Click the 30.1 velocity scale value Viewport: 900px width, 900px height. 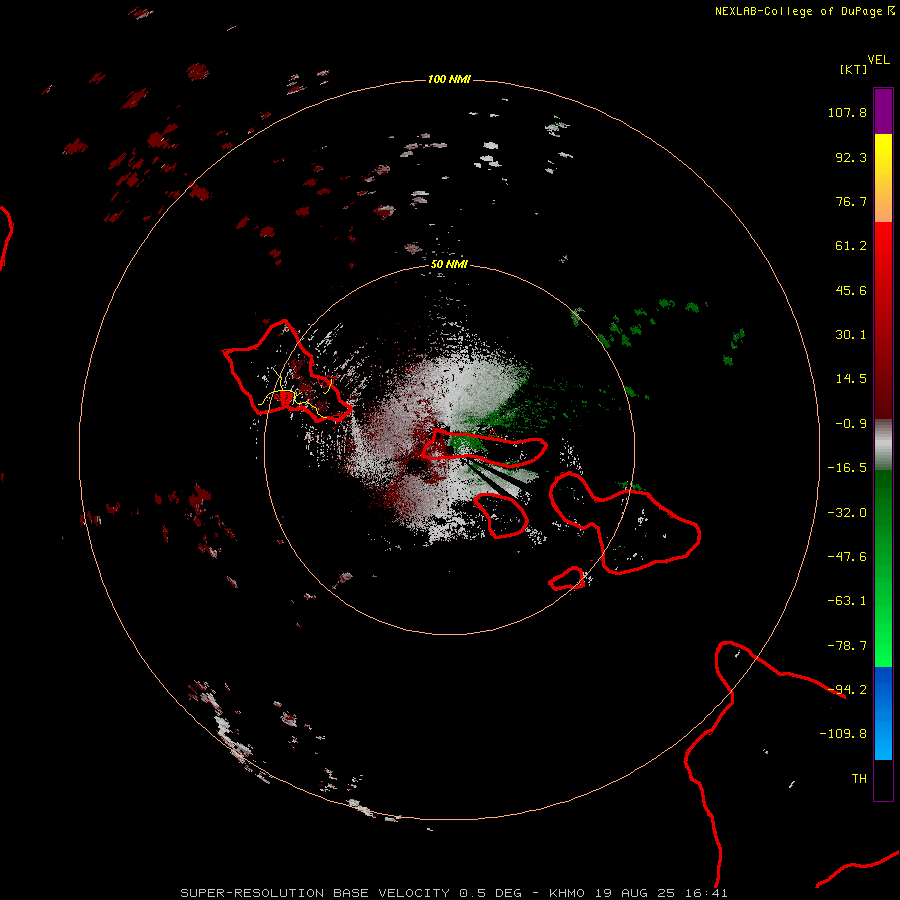851,335
